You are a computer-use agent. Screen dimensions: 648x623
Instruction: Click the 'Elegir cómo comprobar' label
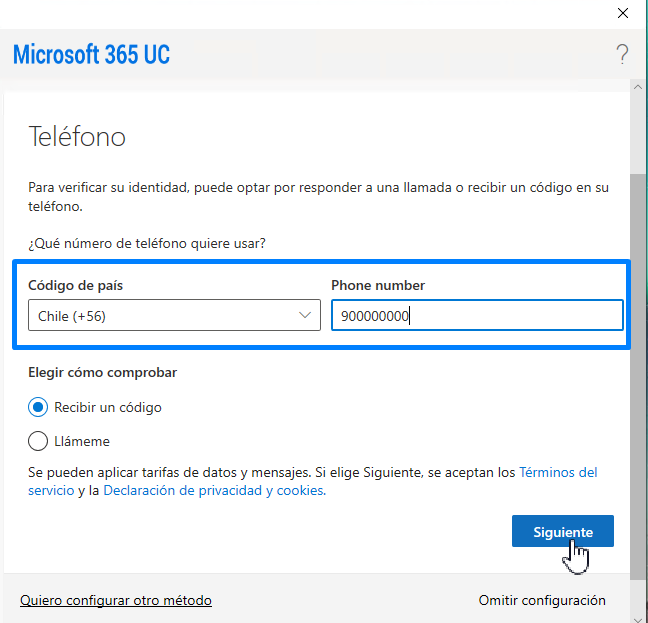103,373
